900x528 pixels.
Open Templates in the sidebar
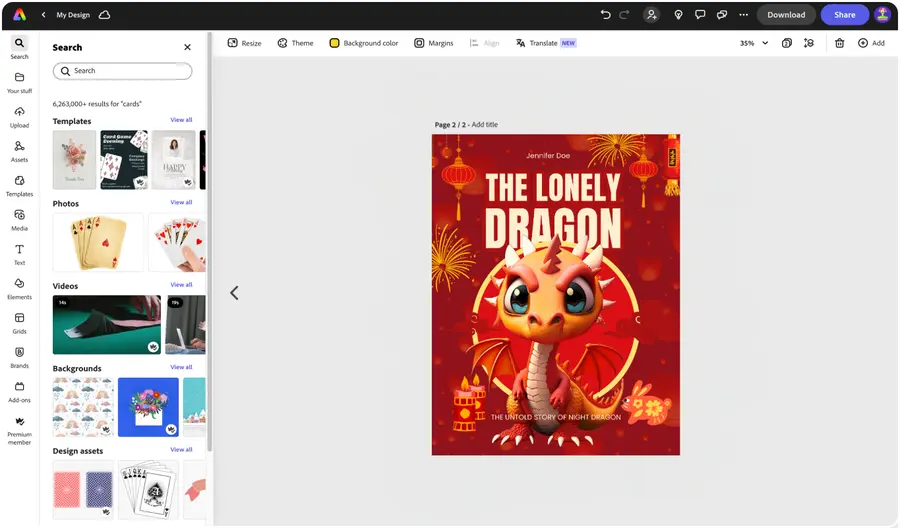[x=20, y=186]
